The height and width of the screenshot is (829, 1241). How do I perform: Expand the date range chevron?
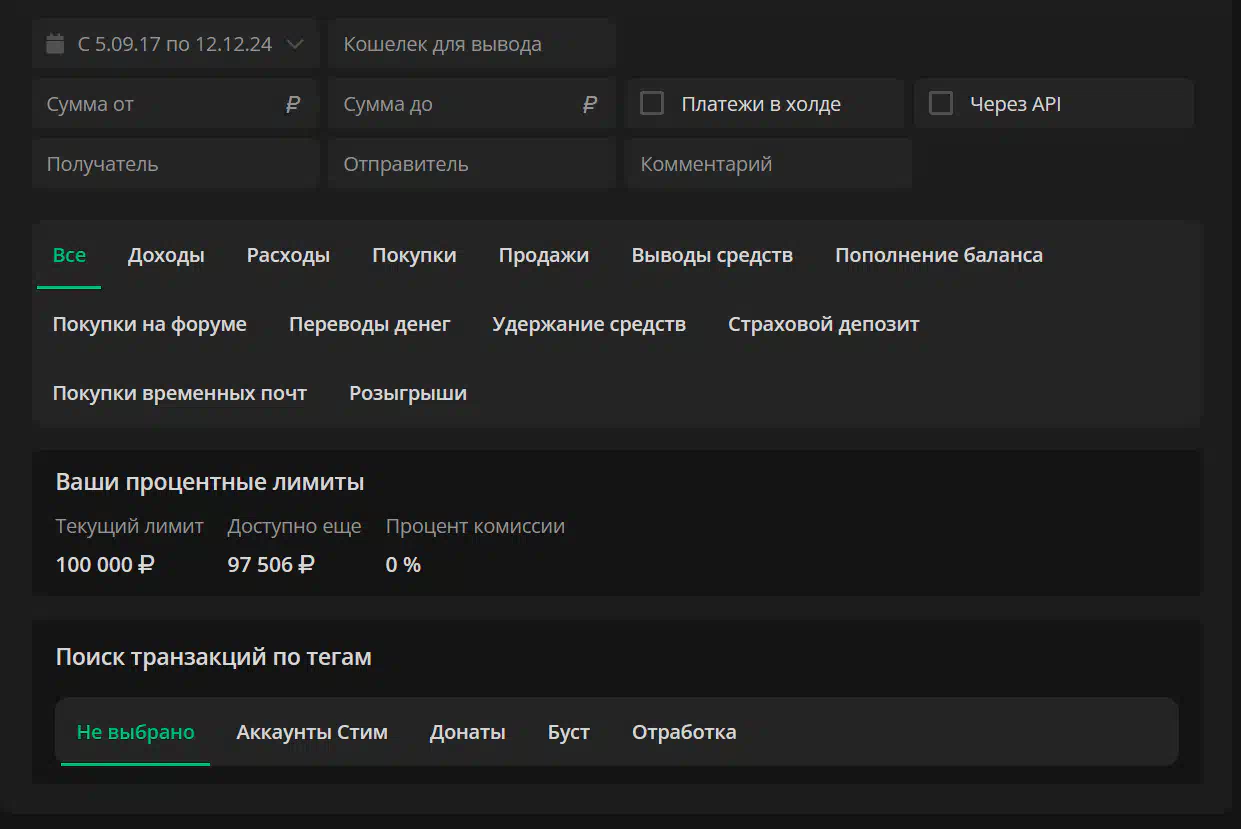coord(295,44)
